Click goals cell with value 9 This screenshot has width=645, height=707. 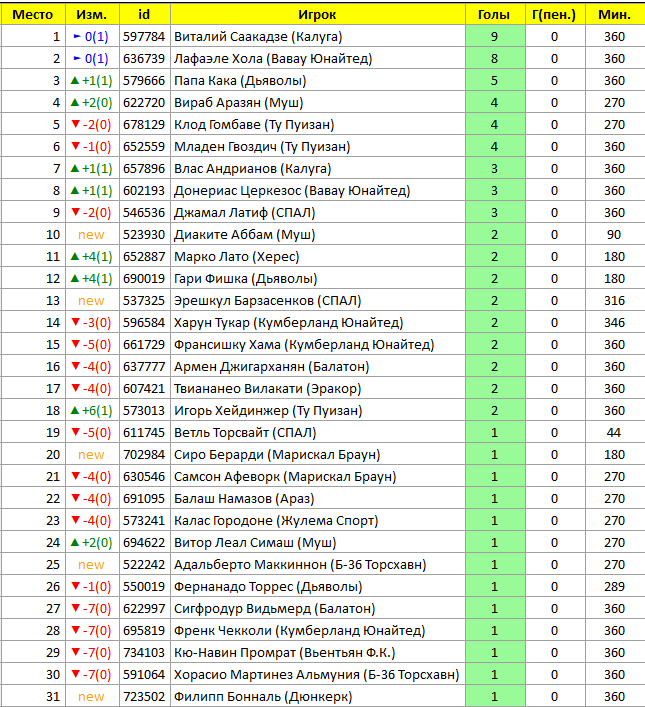pos(495,37)
